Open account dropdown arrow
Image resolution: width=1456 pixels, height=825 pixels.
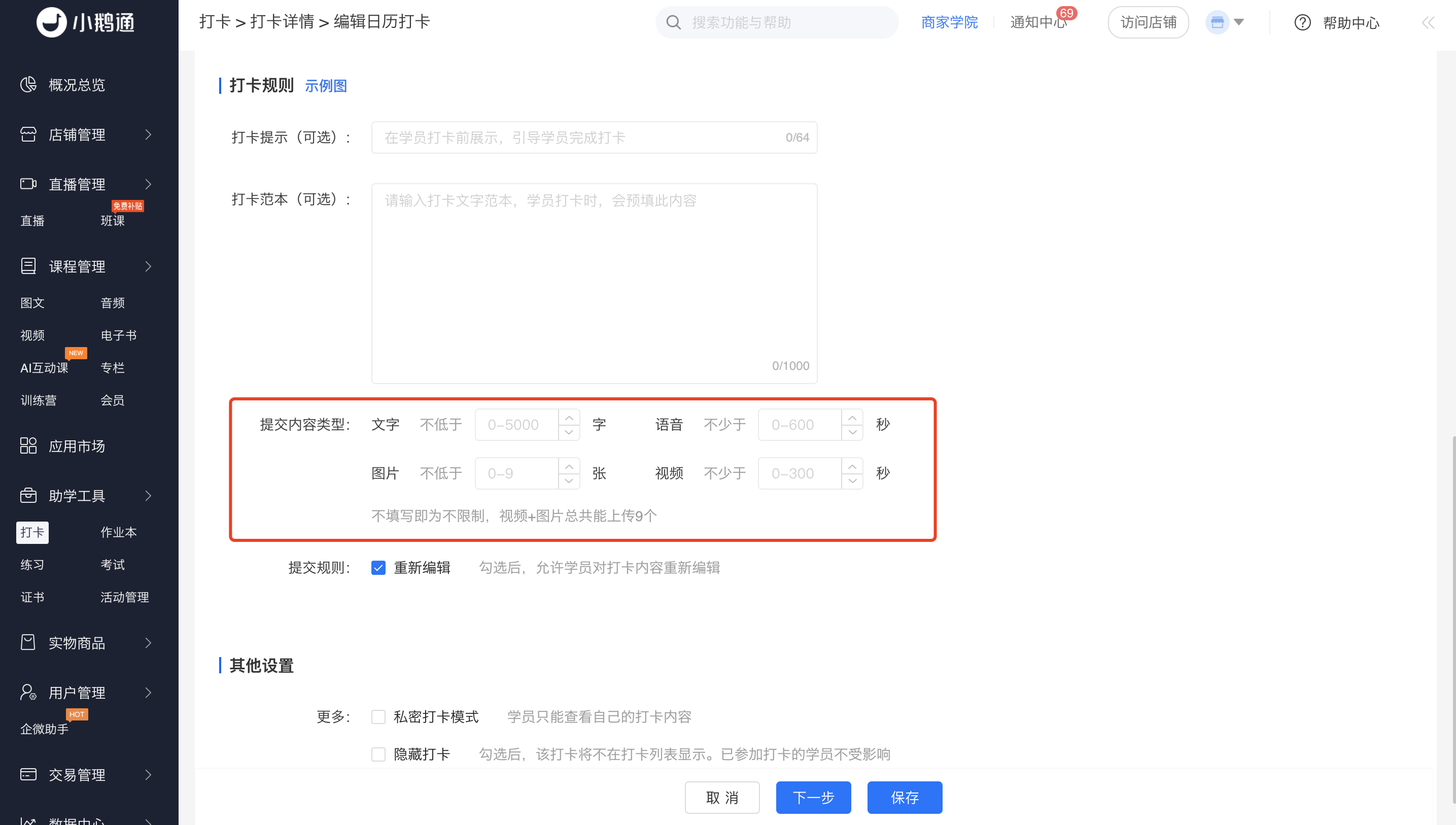(1239, 22)
